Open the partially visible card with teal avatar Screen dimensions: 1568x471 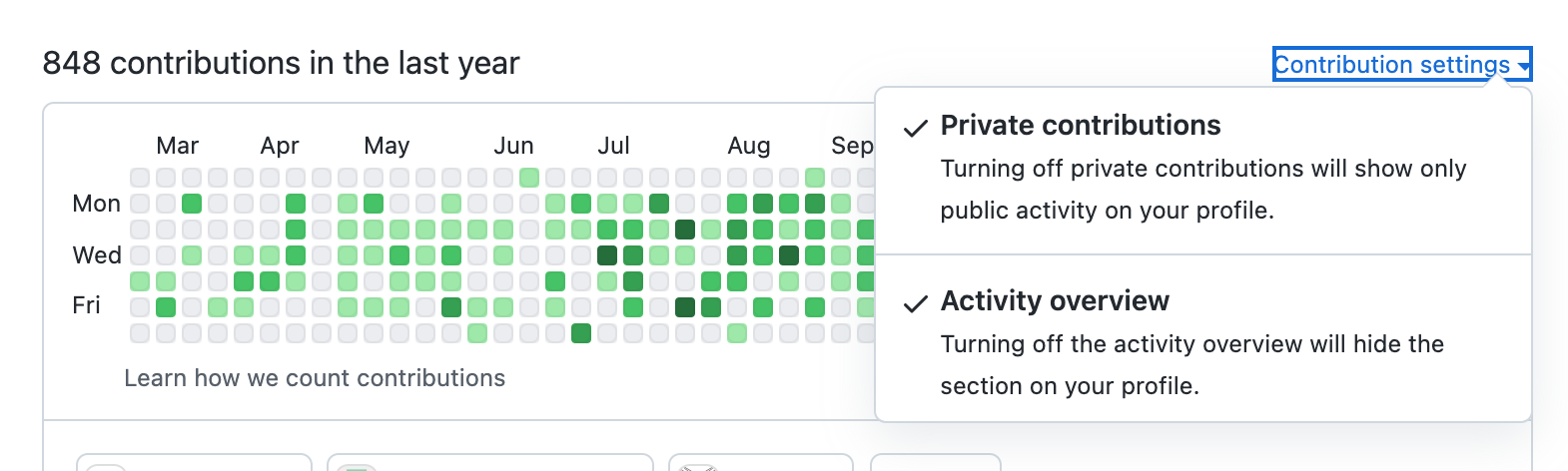click(x=489, y=462)
